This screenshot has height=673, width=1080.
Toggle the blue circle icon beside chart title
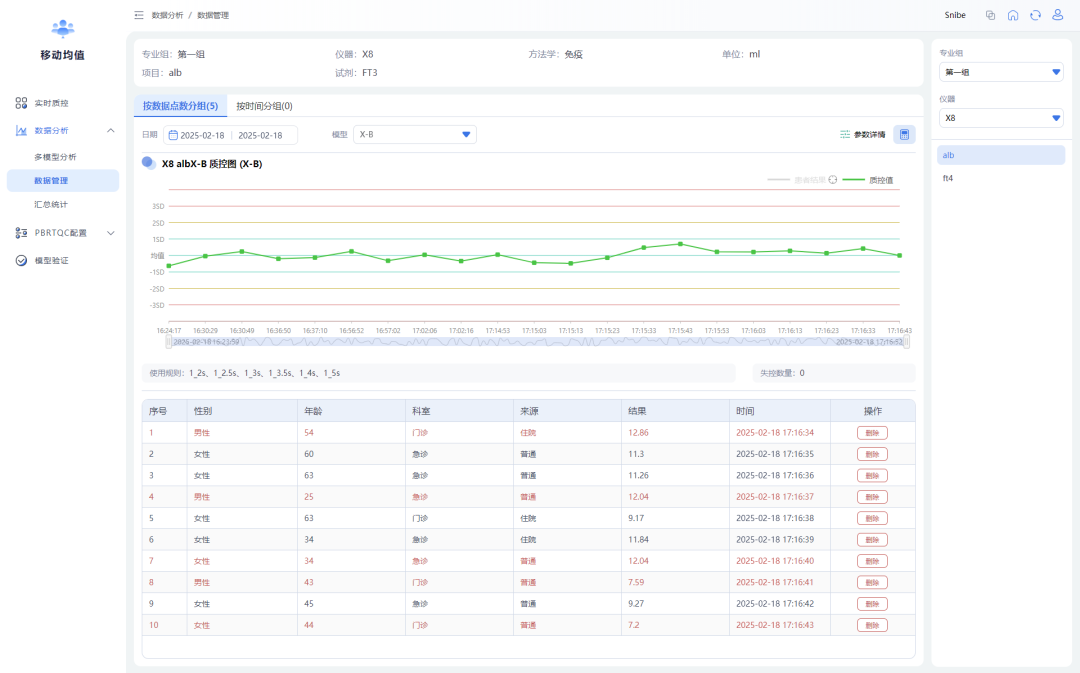click(x=148, y=163)
